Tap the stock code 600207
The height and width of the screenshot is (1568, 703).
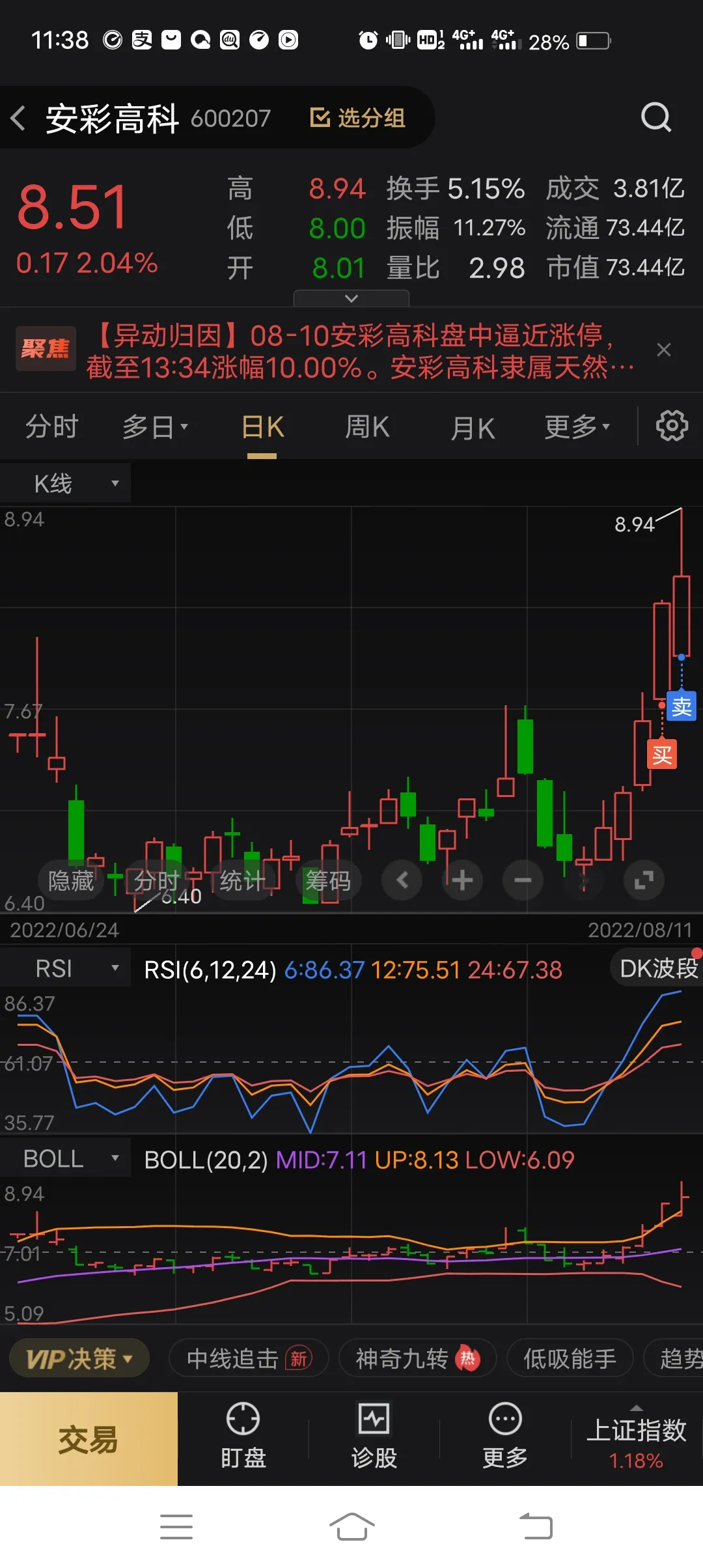click(230, 119)
